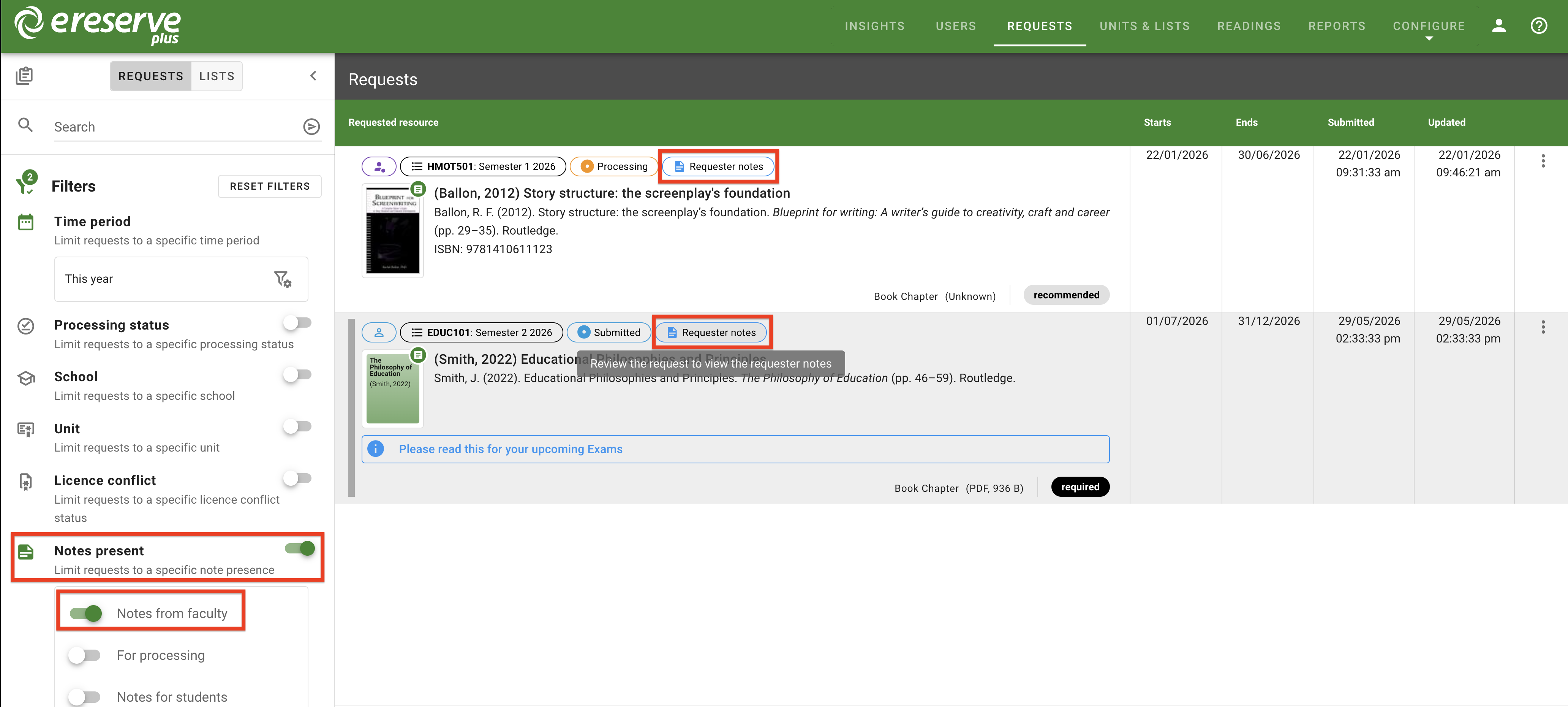Click the HMOT501: Semester 1 2026 chip
1568x707 pixels.
[483, 166]
